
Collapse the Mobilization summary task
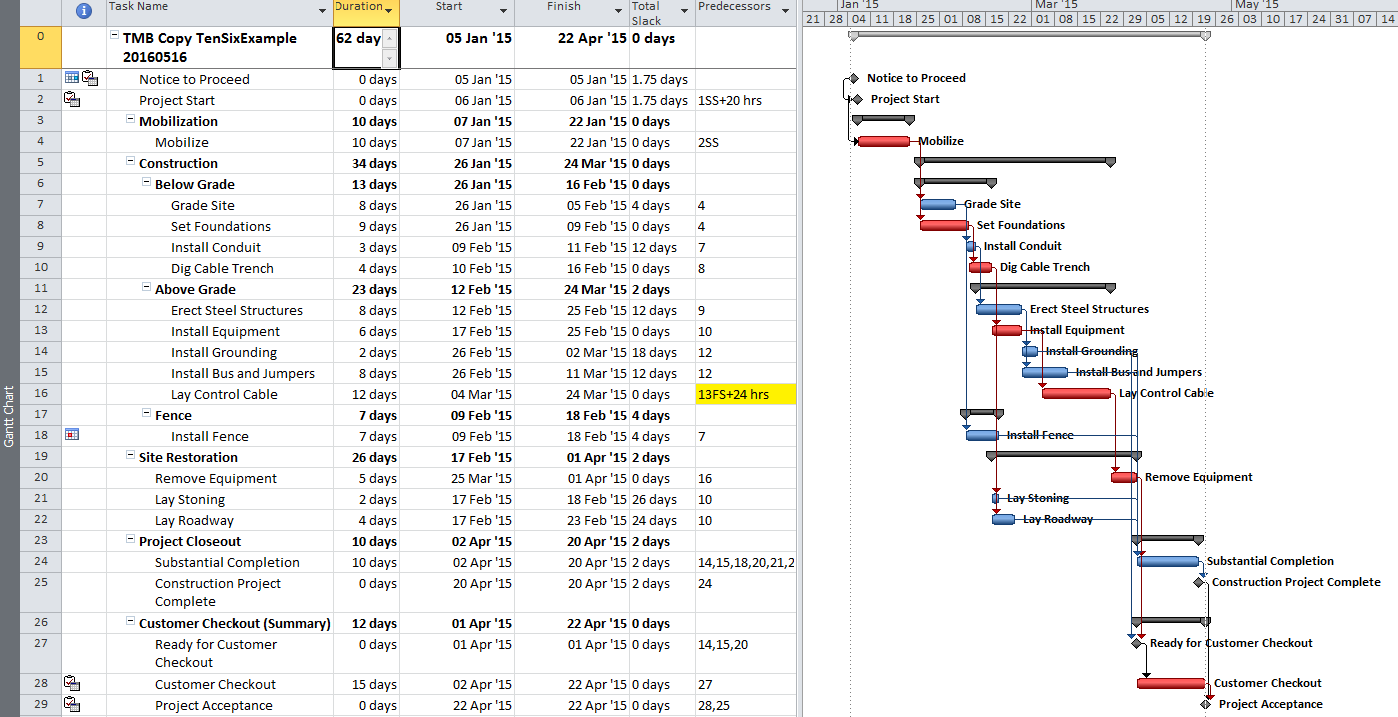click(x=130, y=120)
